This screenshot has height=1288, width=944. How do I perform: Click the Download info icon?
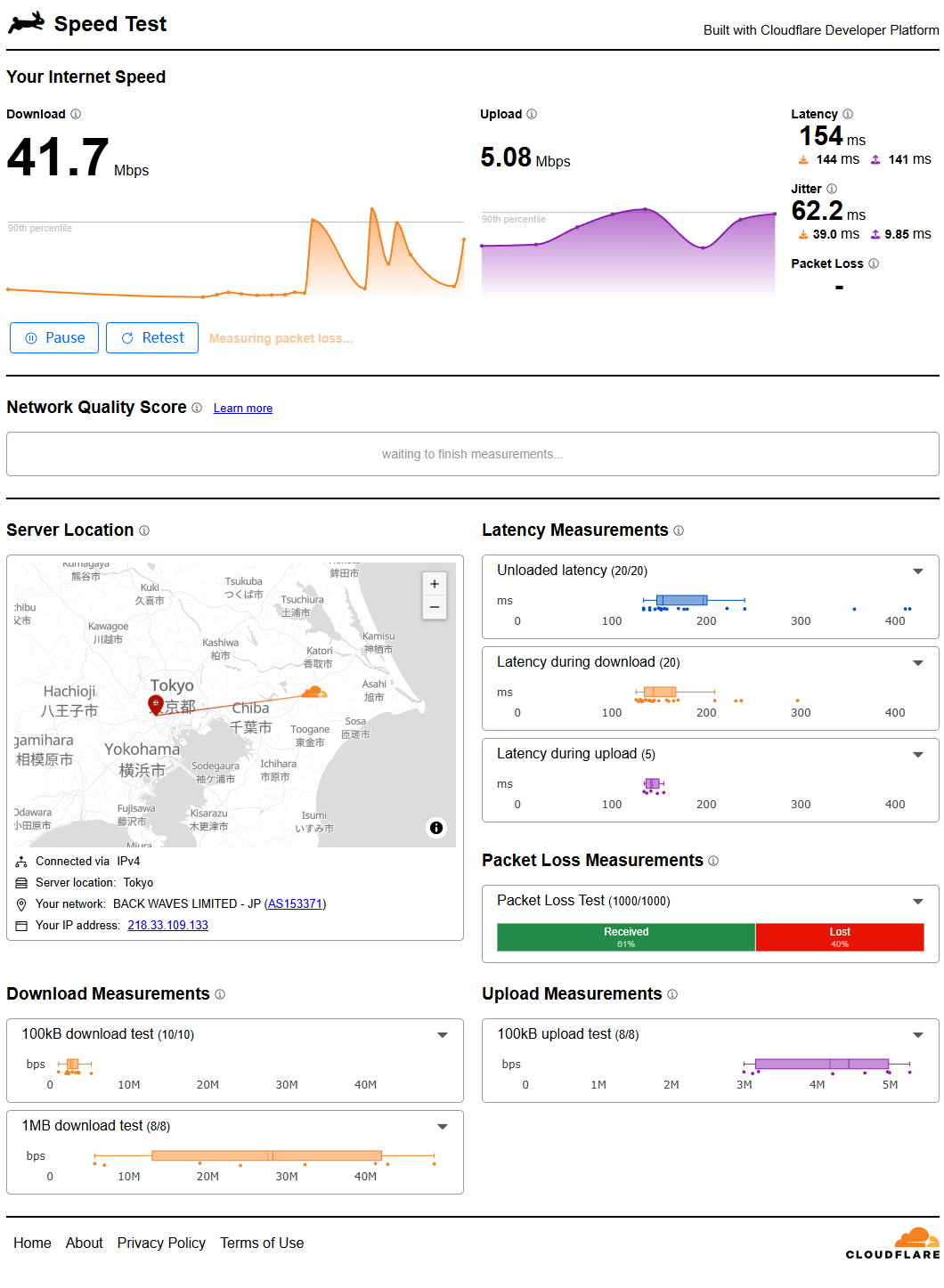coord(76,114)
